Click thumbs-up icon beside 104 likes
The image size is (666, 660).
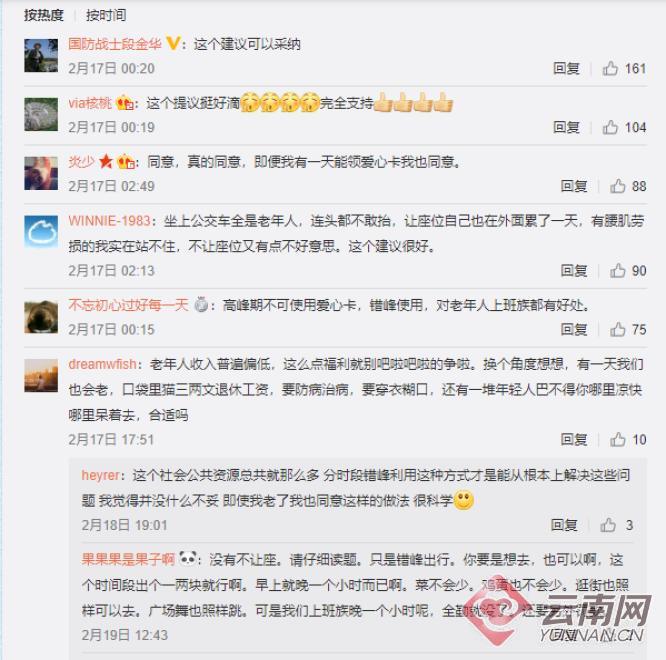pyautogui.click(x=610, y=127)
